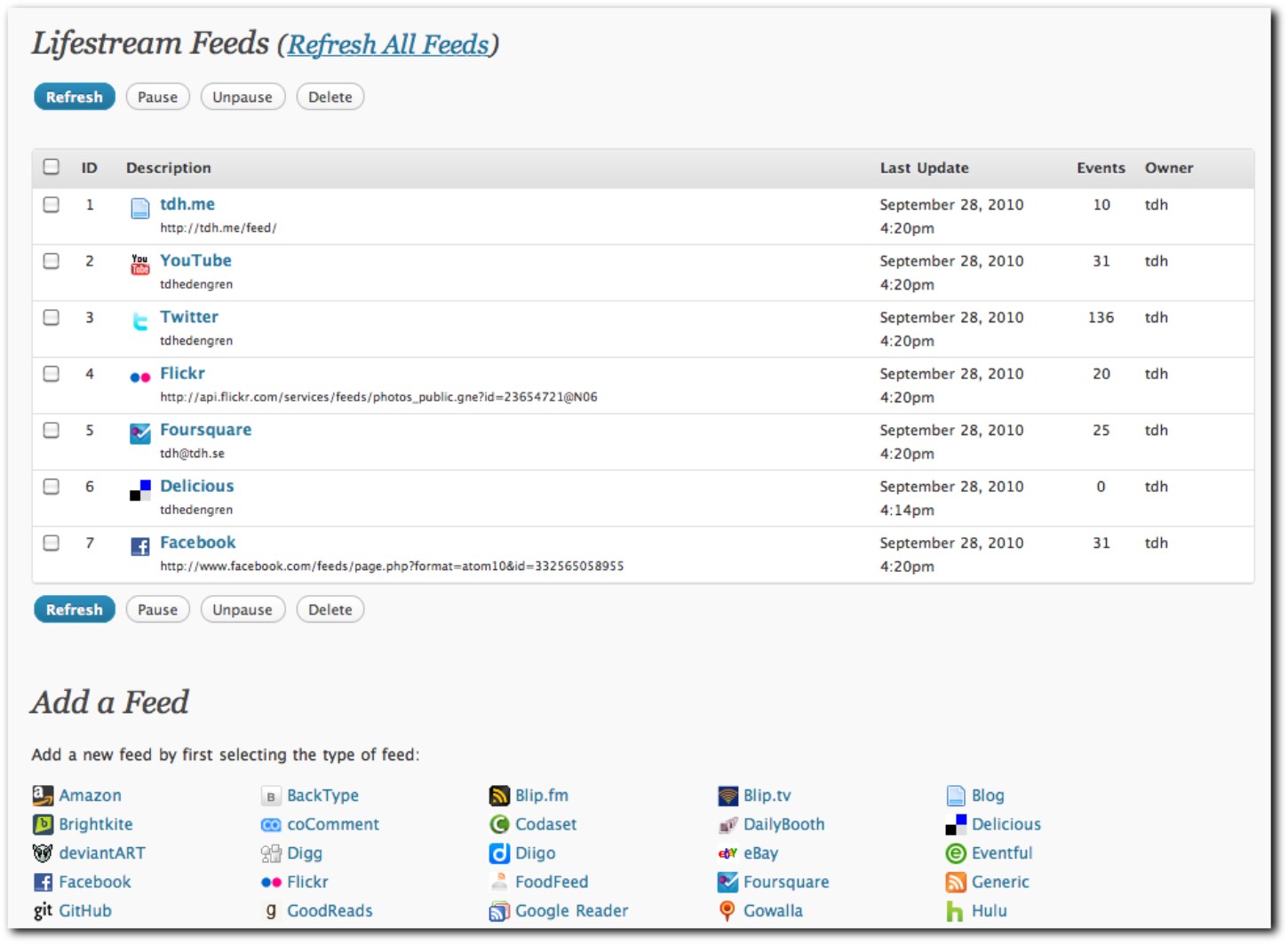Check the box for Facebook feed row 7

tap(52, 543)
